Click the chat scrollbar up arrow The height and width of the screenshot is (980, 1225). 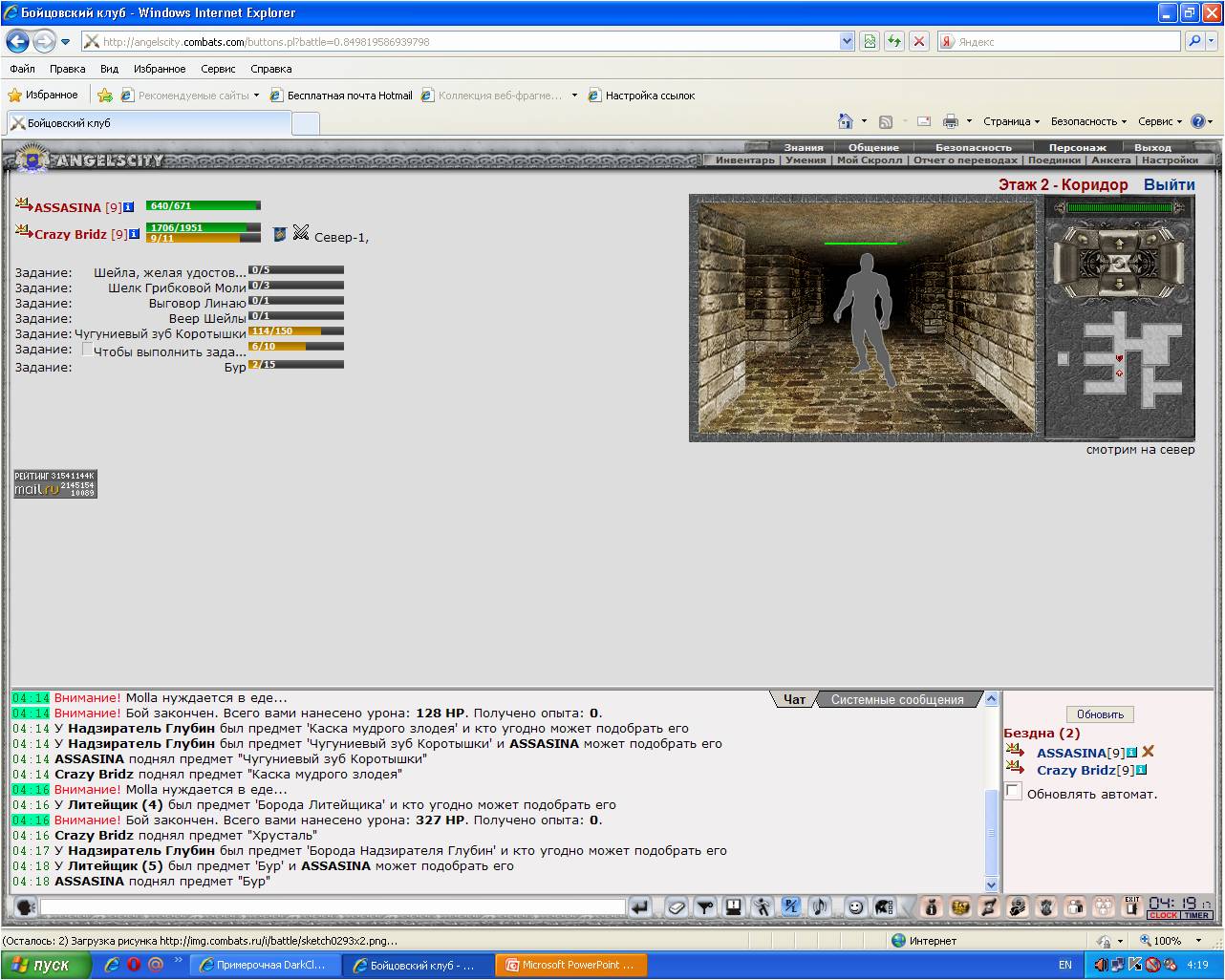pos(992,699)
